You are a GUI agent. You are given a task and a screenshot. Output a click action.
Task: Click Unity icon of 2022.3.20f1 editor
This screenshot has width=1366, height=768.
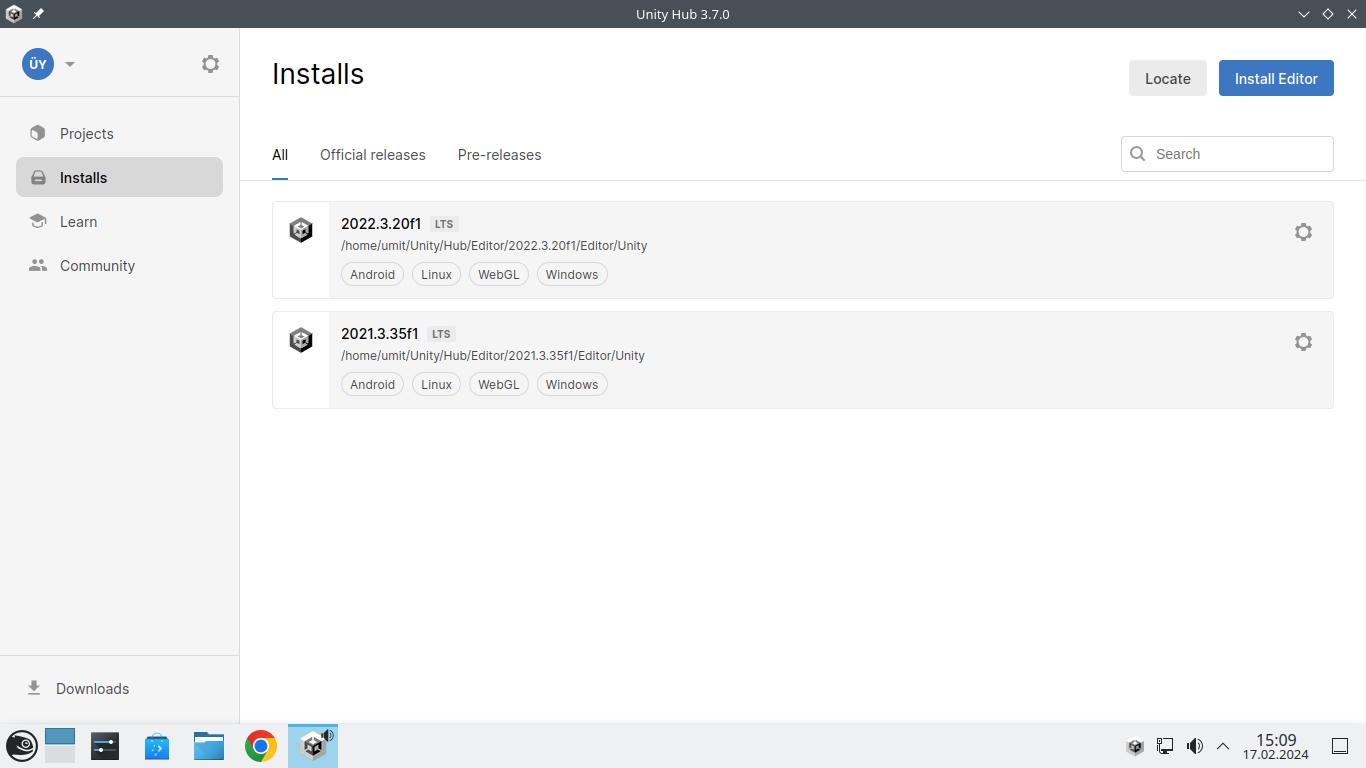point(301,231)
